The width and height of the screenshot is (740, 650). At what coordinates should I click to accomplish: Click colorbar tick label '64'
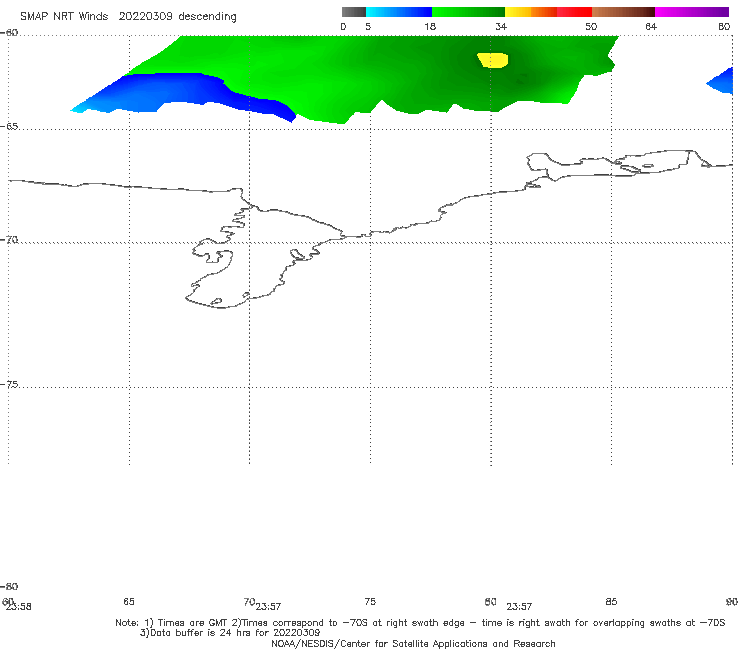click(651, 26)
